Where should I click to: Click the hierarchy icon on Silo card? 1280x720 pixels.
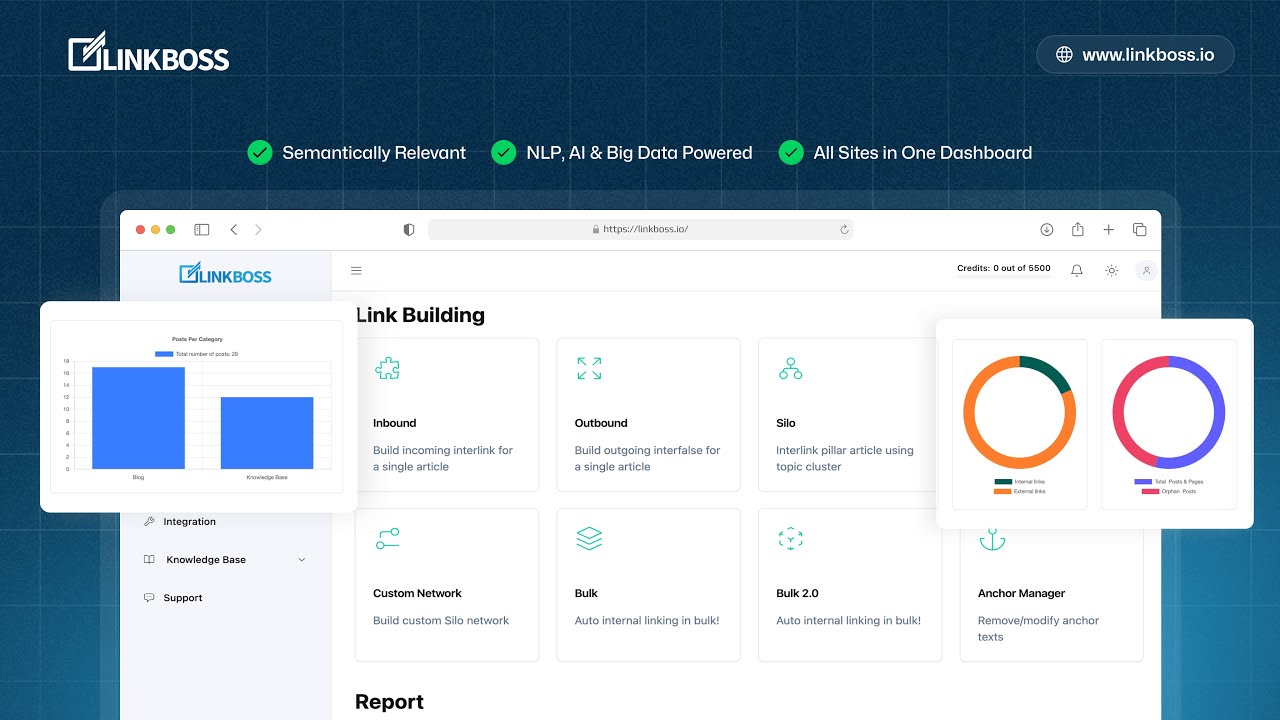click(790, 369)
